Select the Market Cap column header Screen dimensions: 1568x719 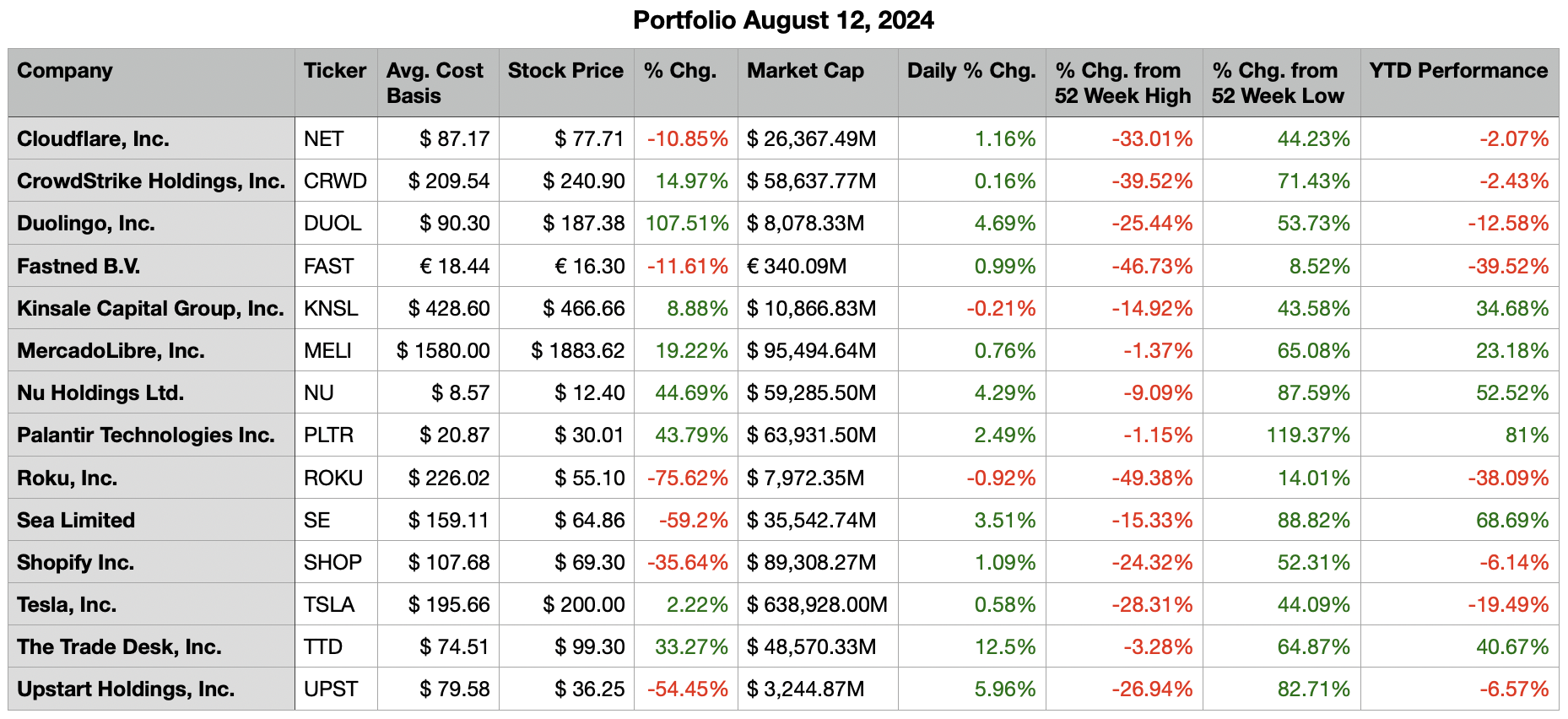click(x=805, y=71)
